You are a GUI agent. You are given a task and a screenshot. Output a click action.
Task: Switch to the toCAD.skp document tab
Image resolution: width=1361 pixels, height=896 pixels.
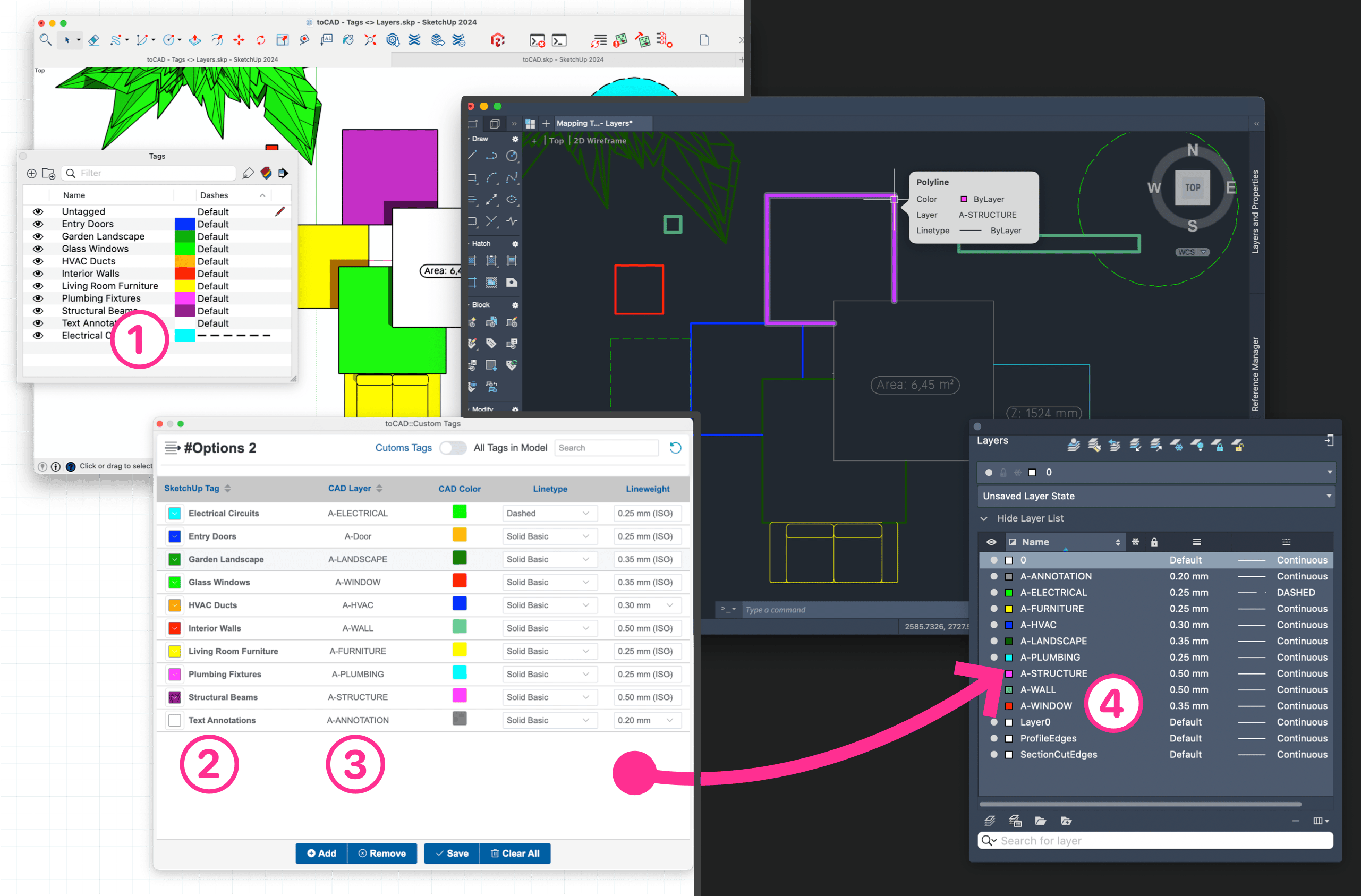pos(563,59)
